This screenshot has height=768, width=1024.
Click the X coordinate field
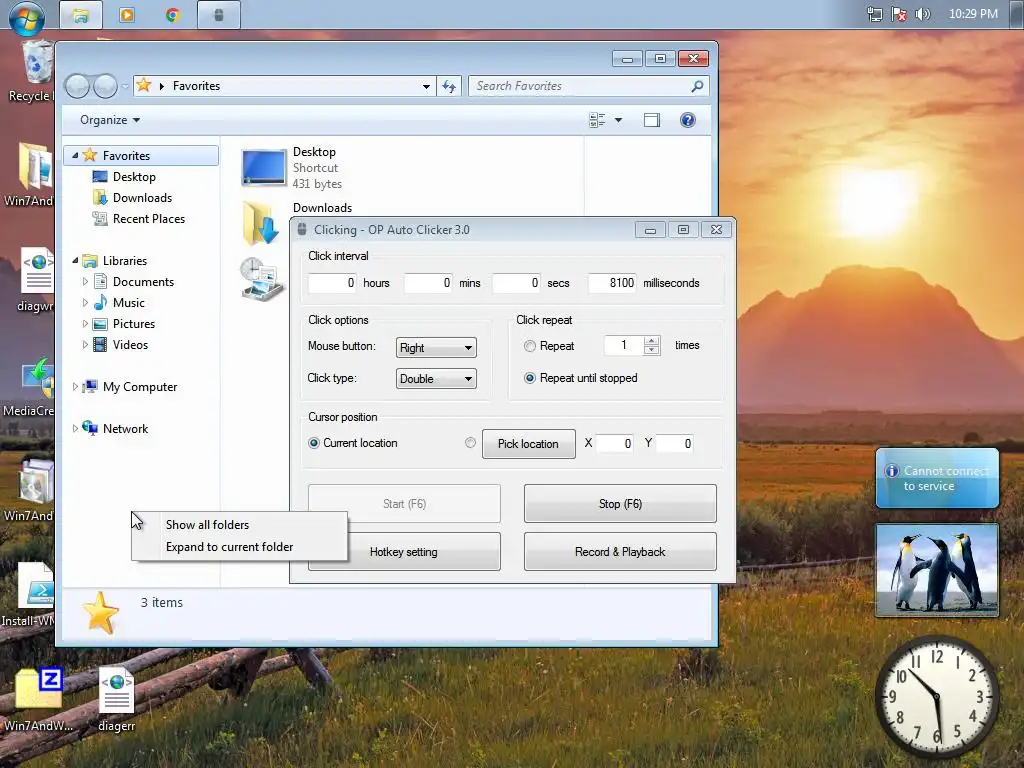(614, 444)
